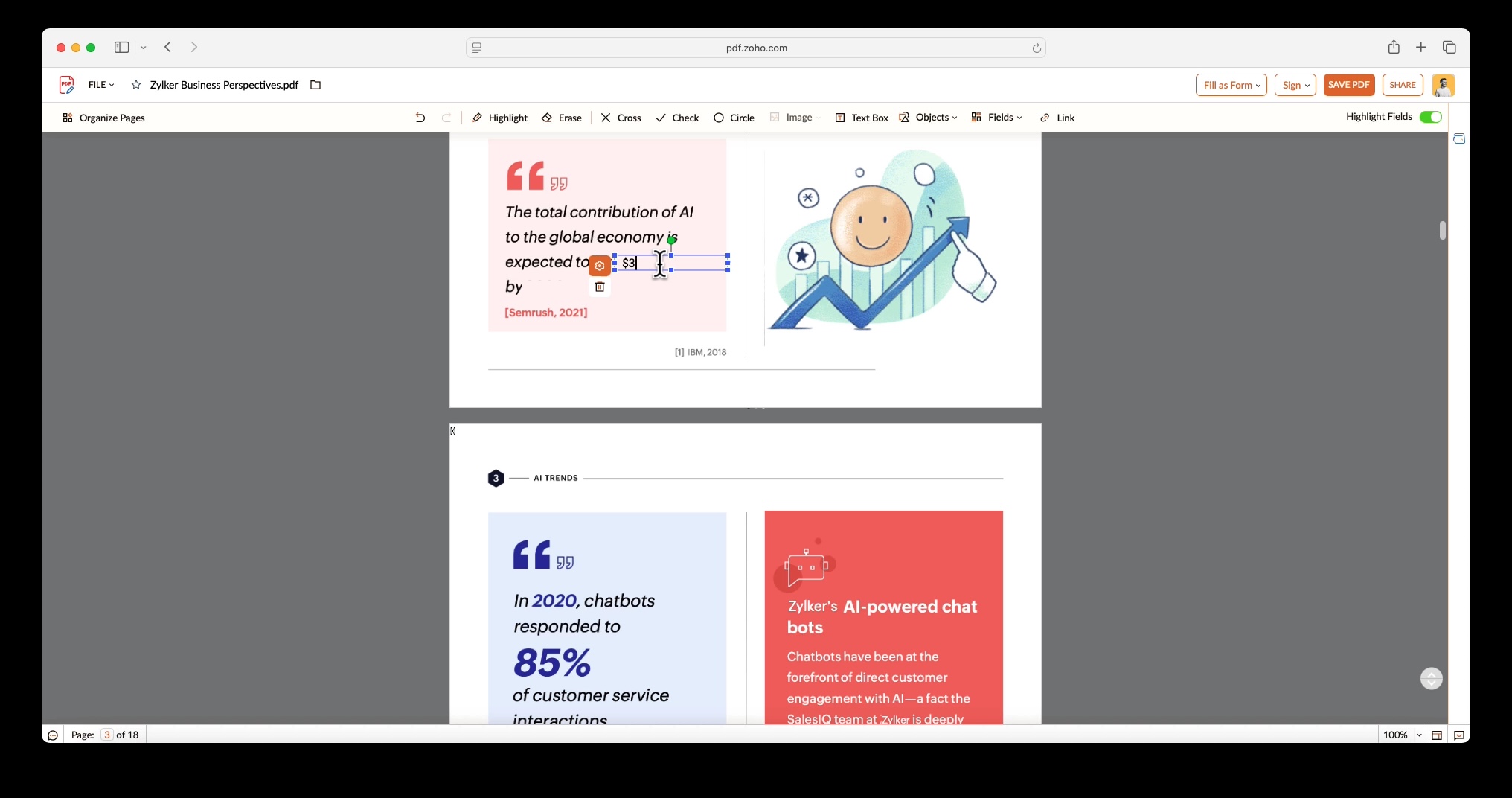Expand the Sign options dropdown

pos(1295,85)
